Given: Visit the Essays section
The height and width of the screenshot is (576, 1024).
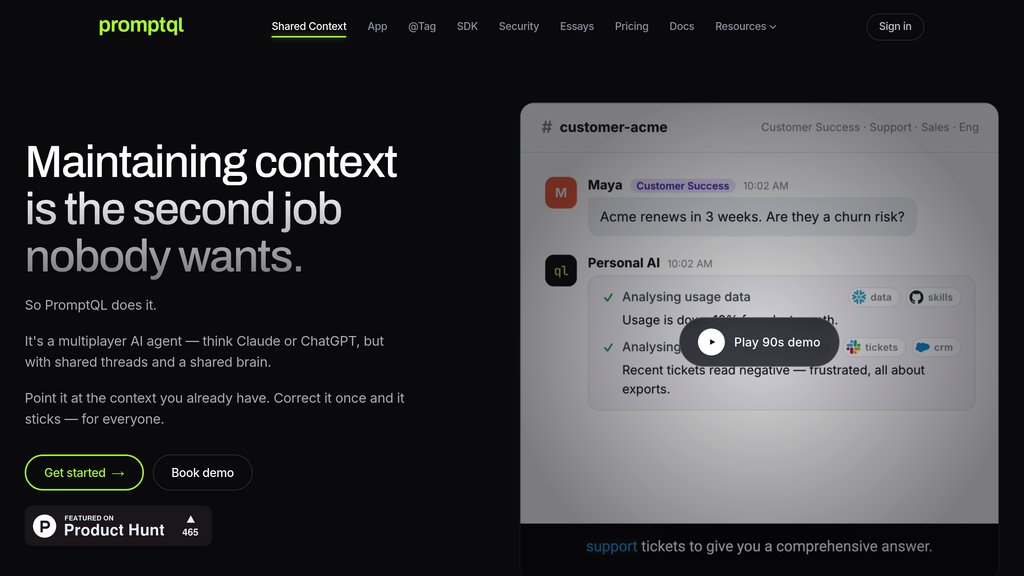Looking at the screenshot, I should point(577,26).
